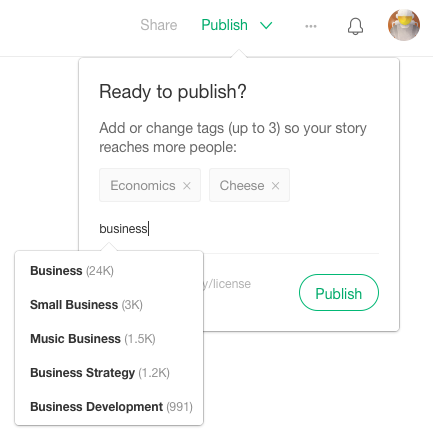This screenshot has width=433, height=439.
Task: Choose Business Development (991) suggestion
Action: (x=109, y=407)
